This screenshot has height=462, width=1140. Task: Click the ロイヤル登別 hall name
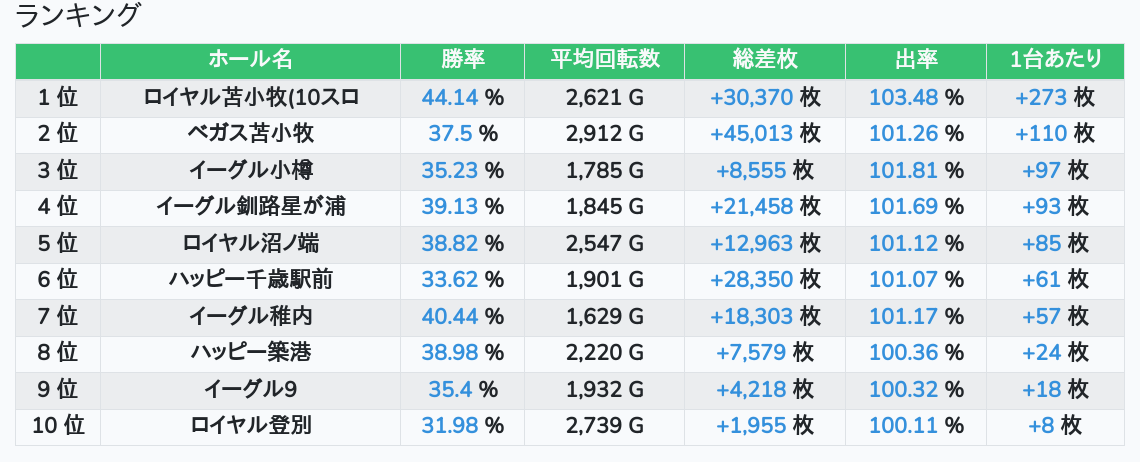pos(250,426)
